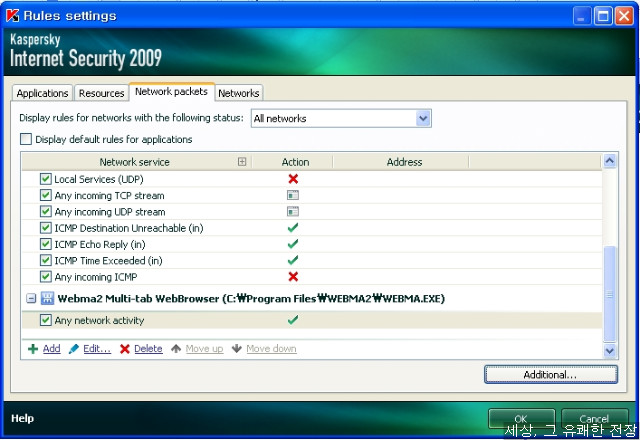Click the Edit... link
Screen dimensions: 640x440
(x=97, y=349)
